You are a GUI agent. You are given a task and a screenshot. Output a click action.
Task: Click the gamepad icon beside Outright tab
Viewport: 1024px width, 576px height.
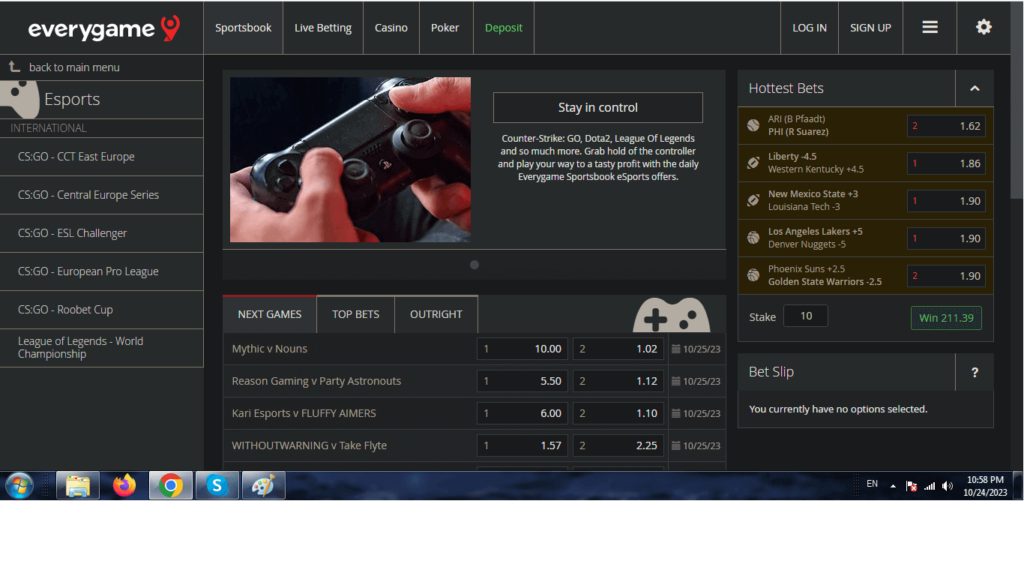point(671,315)
